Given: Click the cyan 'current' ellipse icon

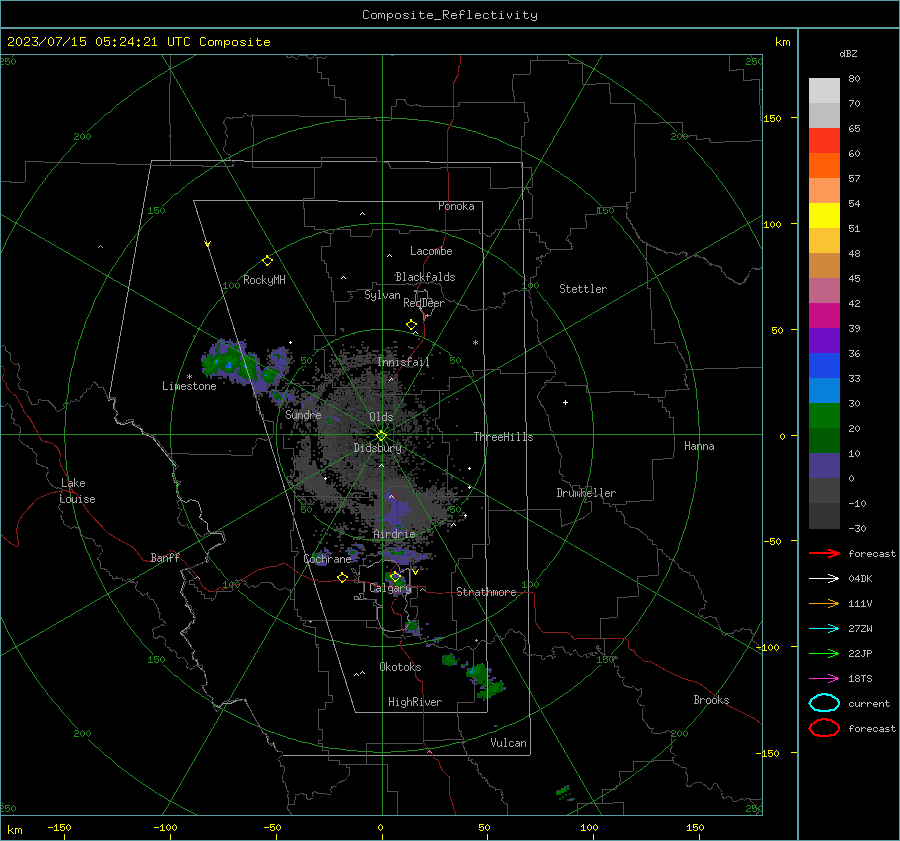Looking at the screenshot, I should click(824, 703).
